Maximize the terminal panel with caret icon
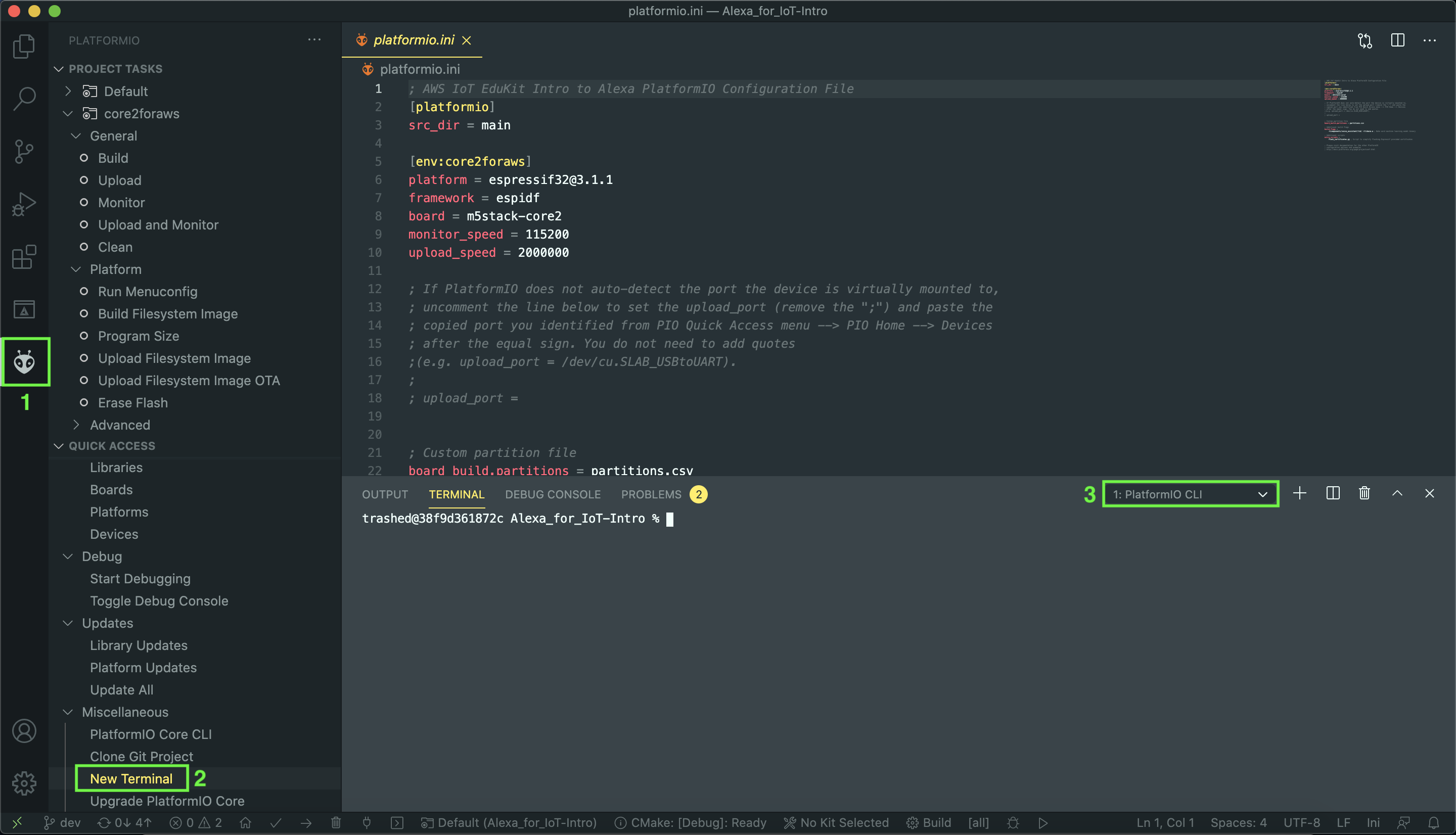The image size is (1456, 835). (x=1397, y=493)
